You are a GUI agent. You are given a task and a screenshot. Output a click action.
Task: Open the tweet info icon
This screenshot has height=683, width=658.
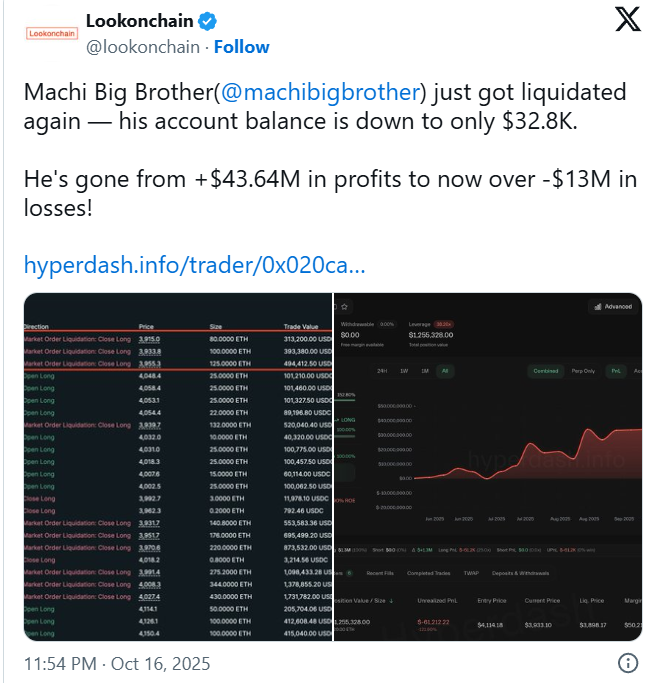point(629,663)
